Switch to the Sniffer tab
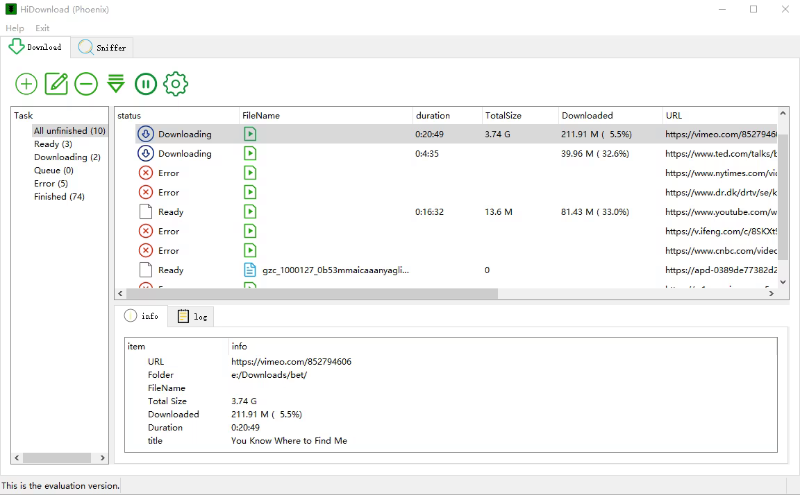This screenshot has width=800, height=495. click(x=104, y=47)
